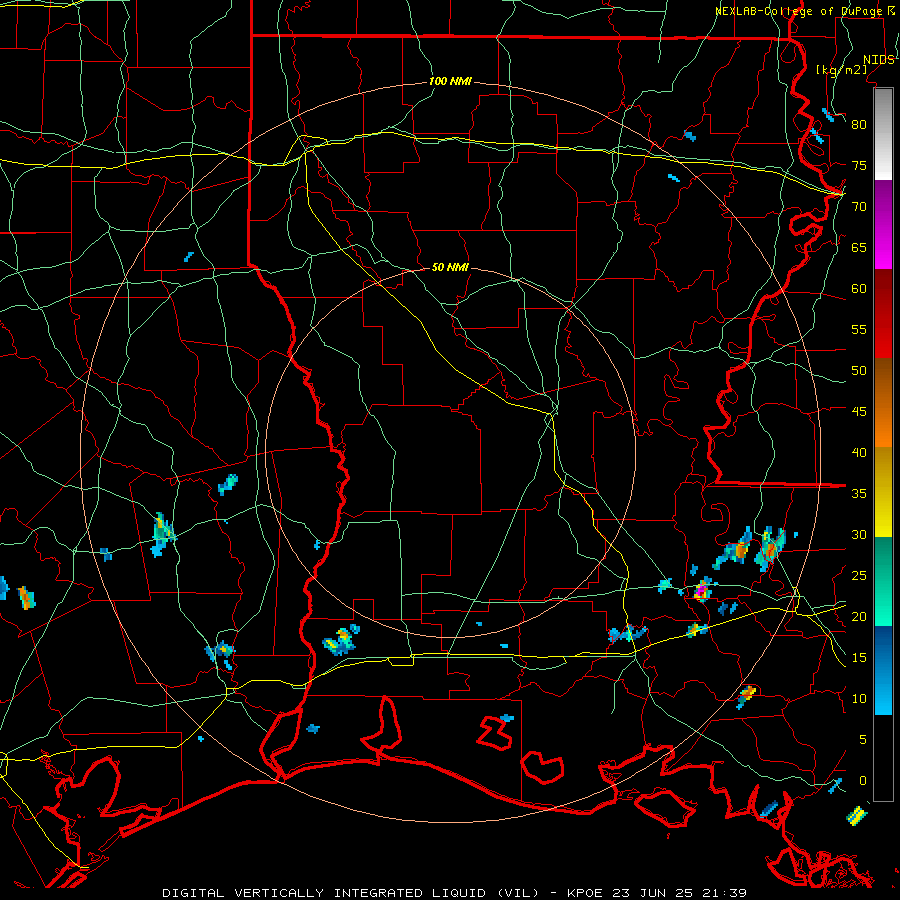The height and width of the screenshot is (900, 900).
Task: Click the bright red segment of color bar
Action: 883,314
